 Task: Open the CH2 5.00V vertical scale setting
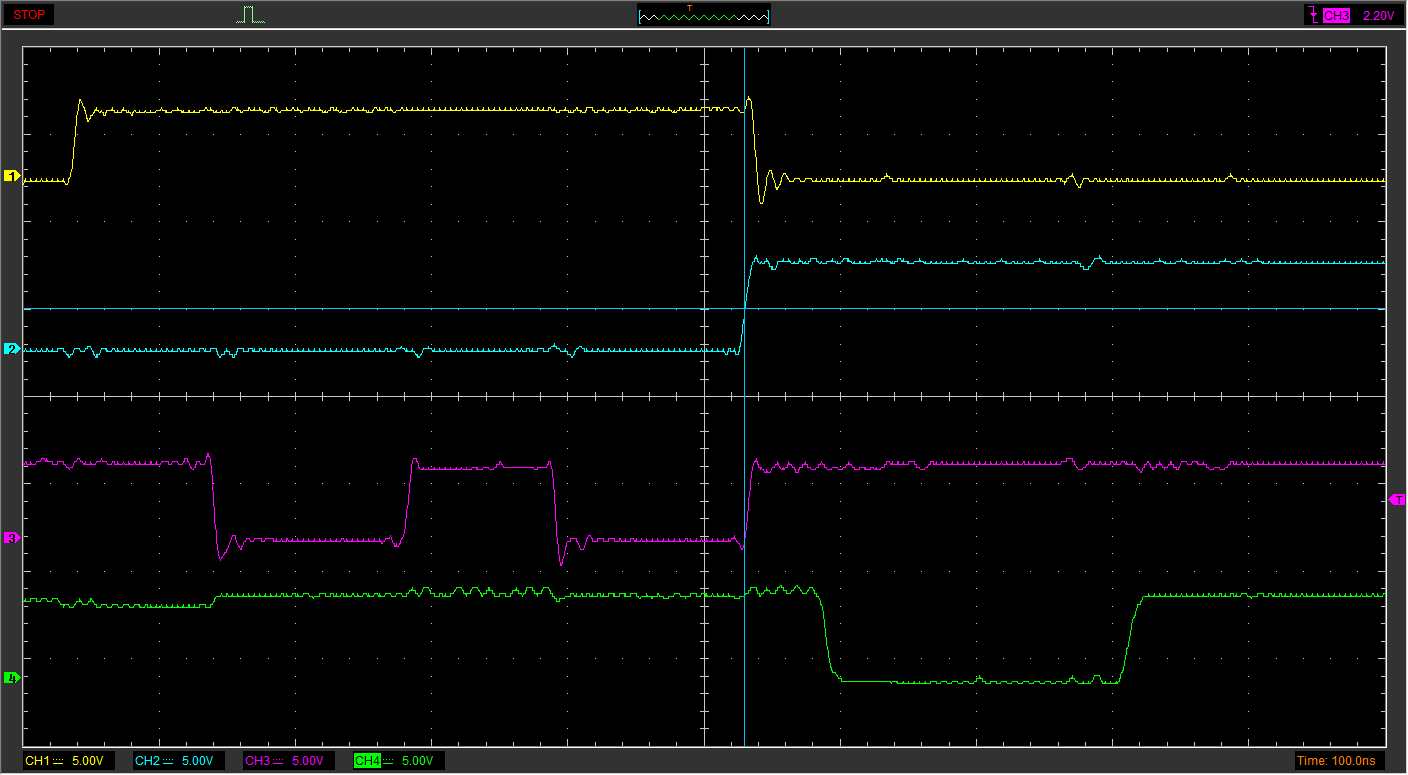point(197,761)
